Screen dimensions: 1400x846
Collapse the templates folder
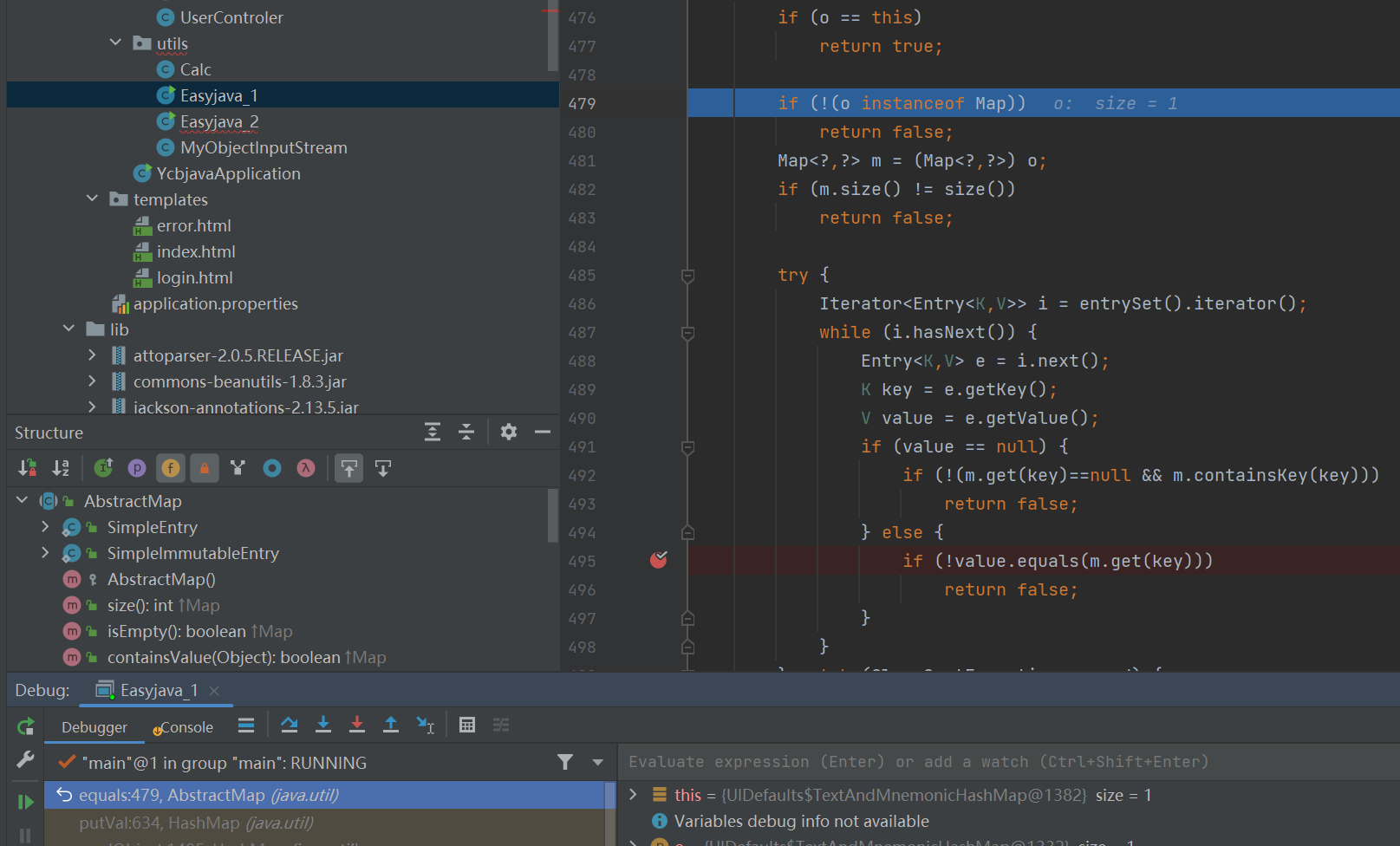[x=93, y=198]
